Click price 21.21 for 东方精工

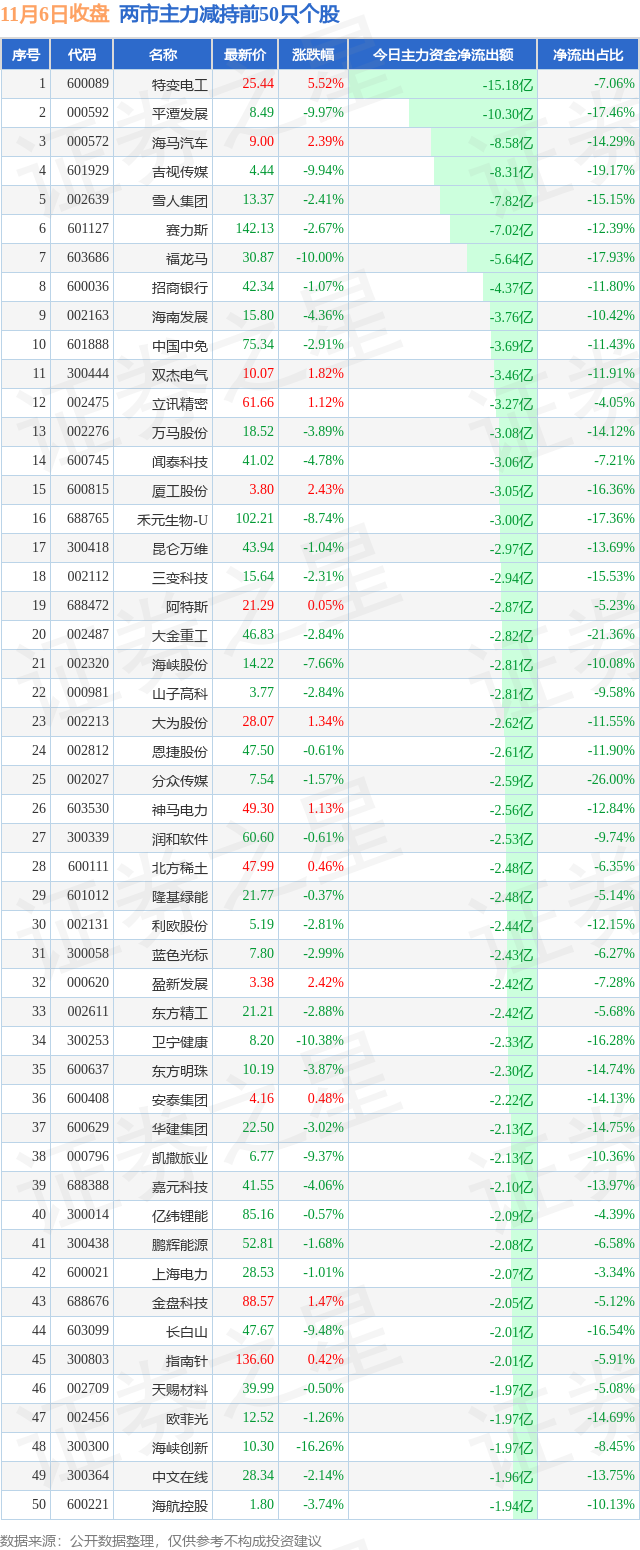(257, 1012)
